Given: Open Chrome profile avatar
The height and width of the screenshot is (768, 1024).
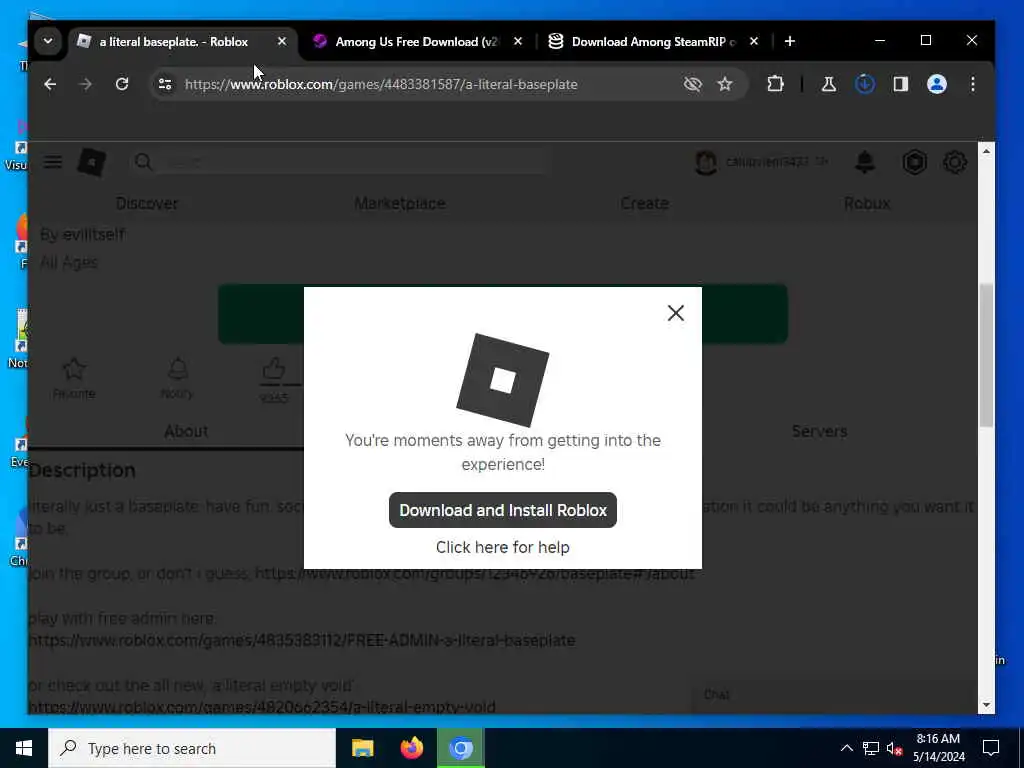Looking at the screenshot, I should [936, 84].
